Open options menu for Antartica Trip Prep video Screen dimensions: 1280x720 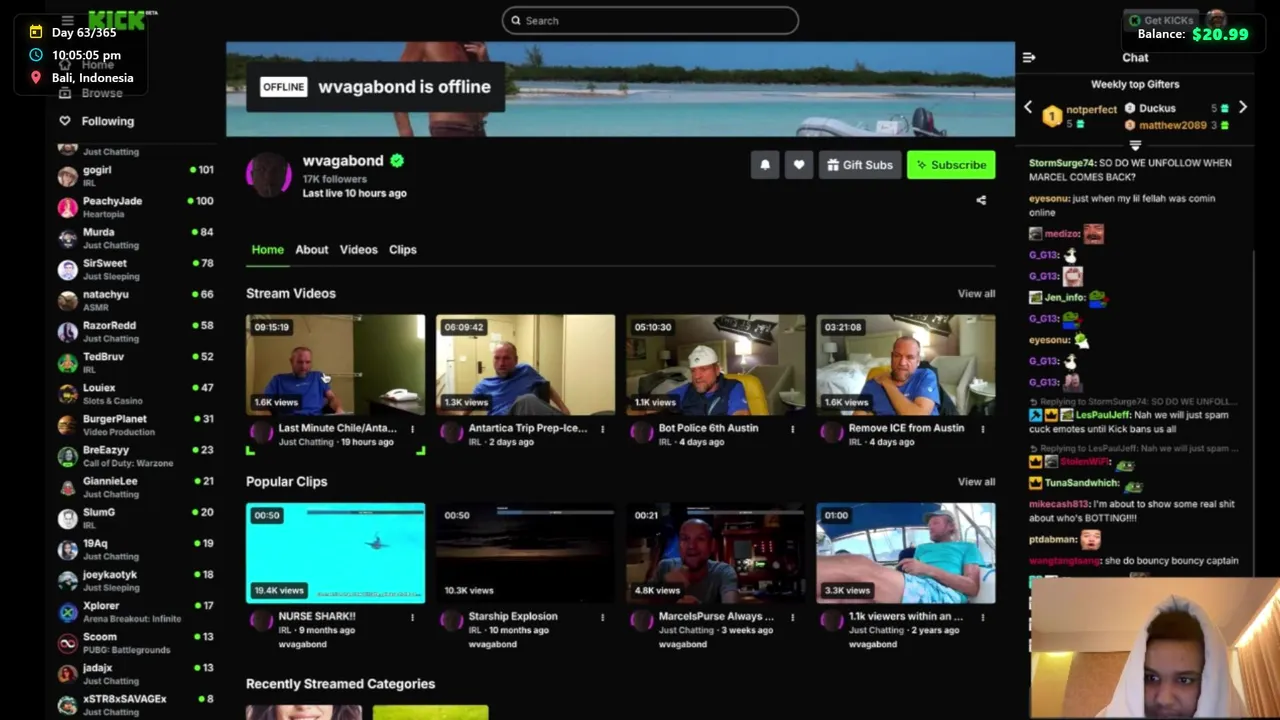602,429
